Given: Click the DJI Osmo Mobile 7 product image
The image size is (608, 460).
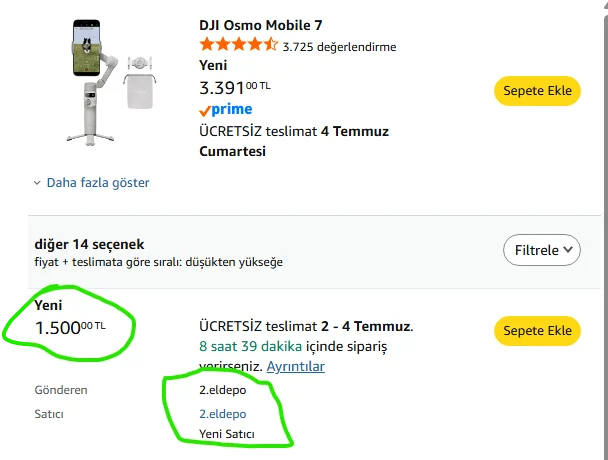Looking at the screenshot, I should [111, 83].
